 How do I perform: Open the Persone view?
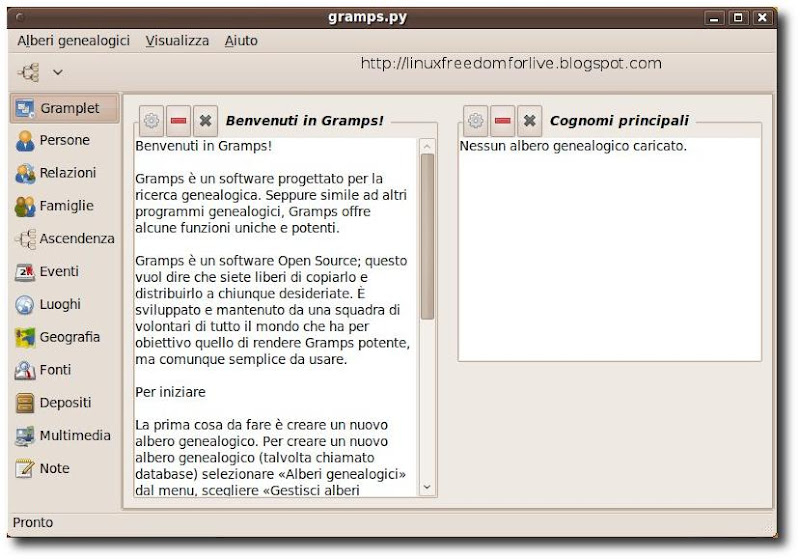[x=64, y=140]
